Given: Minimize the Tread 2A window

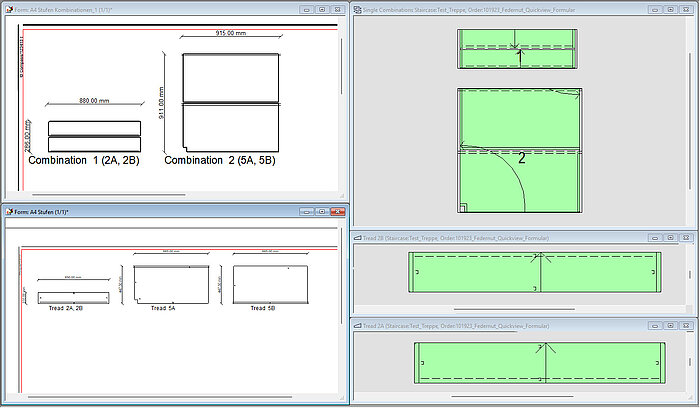Looking at the screenshot, I should 655,326.
